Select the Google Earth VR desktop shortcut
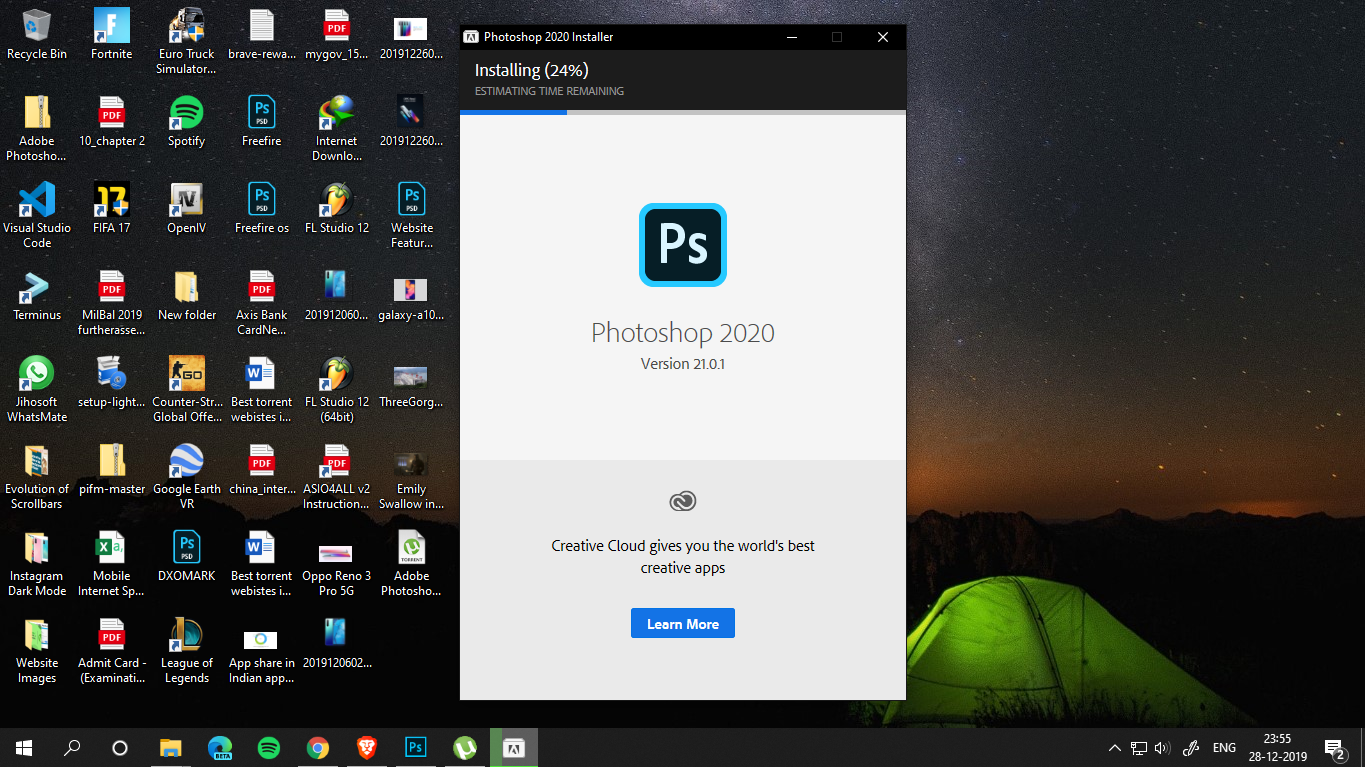Image resolution: width=1365 pixels, height=767 pixels. point(186,477)
